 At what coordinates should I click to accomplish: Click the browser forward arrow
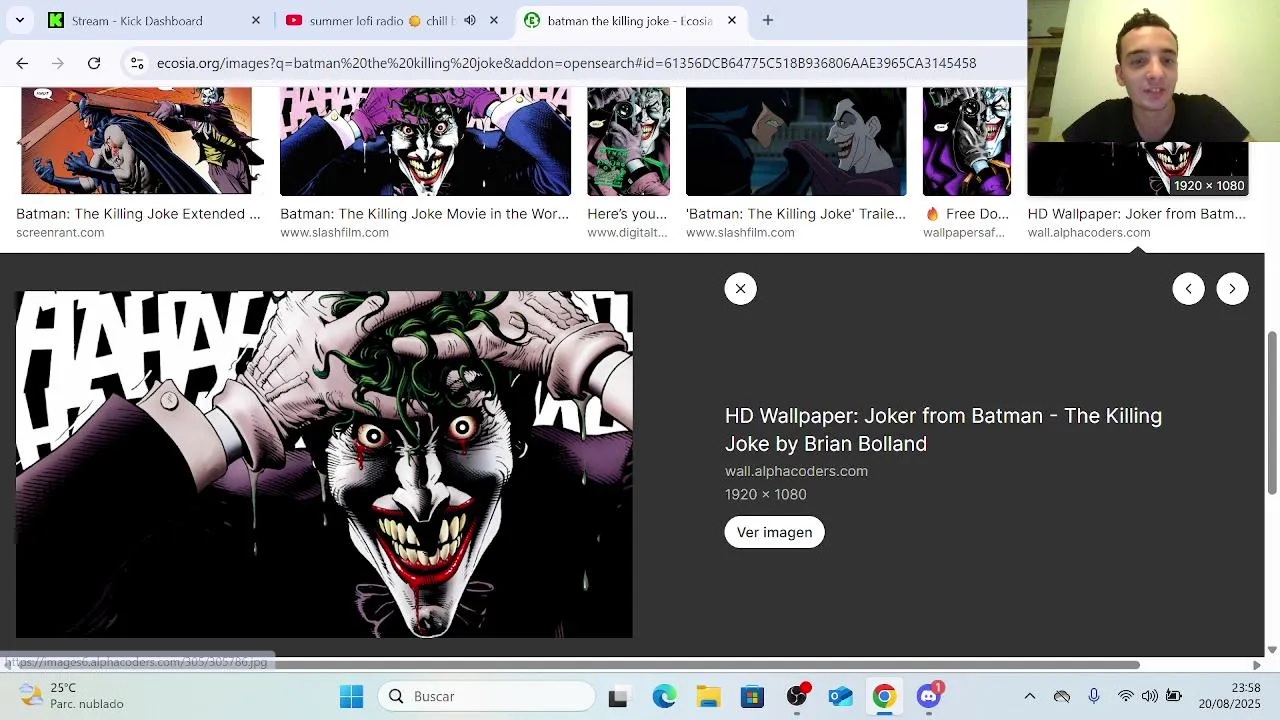(x=58, y=63)
